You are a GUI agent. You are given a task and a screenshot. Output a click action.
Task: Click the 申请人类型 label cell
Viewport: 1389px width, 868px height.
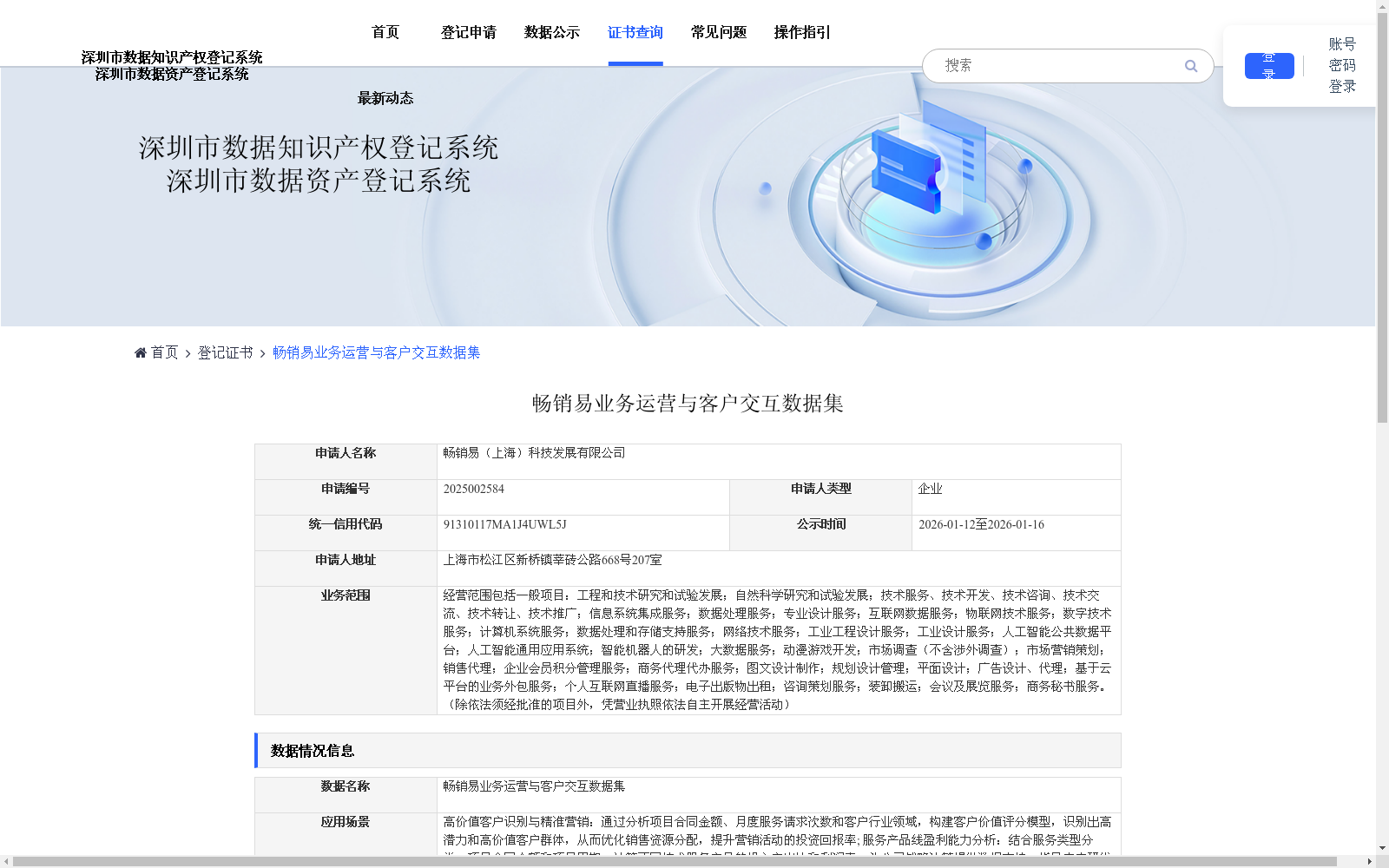click(821, 497)
